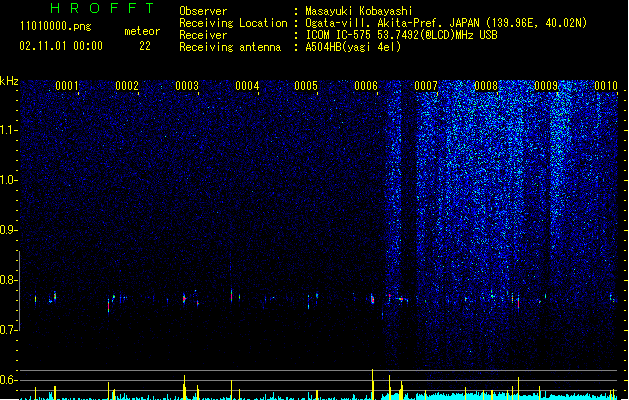Click time marker 0007
The height and width of the screenshot is (400, 629).
(x=426, y=86)
